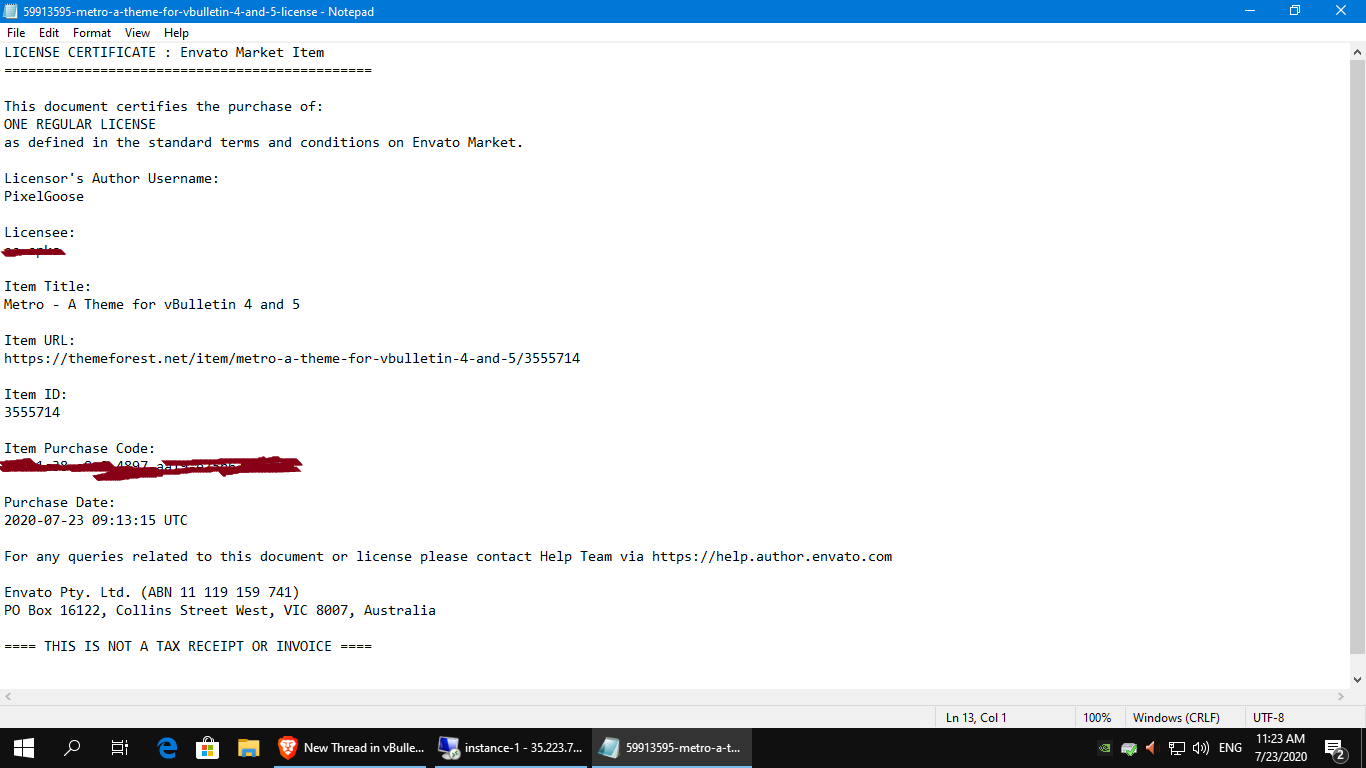Open the clock showing 11:23 AM
The height and width of the screenshot is (768, 1366).
(x=1280, y=747)
